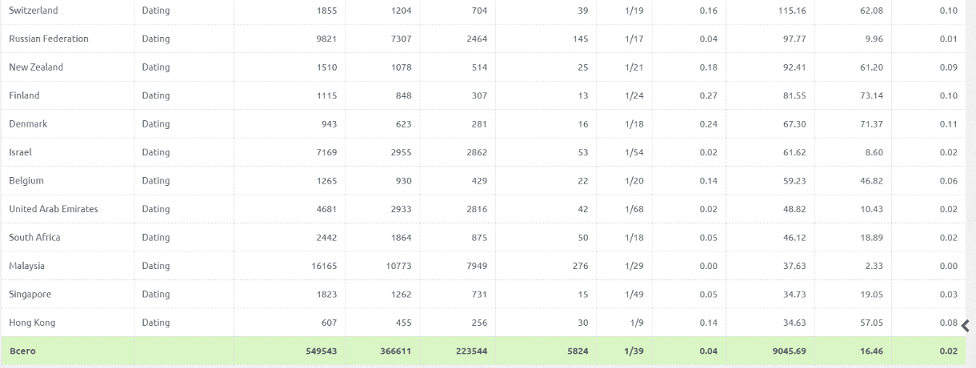Click the Finland country name
Viewport: 976px width, 368px height.
point(24,95)
